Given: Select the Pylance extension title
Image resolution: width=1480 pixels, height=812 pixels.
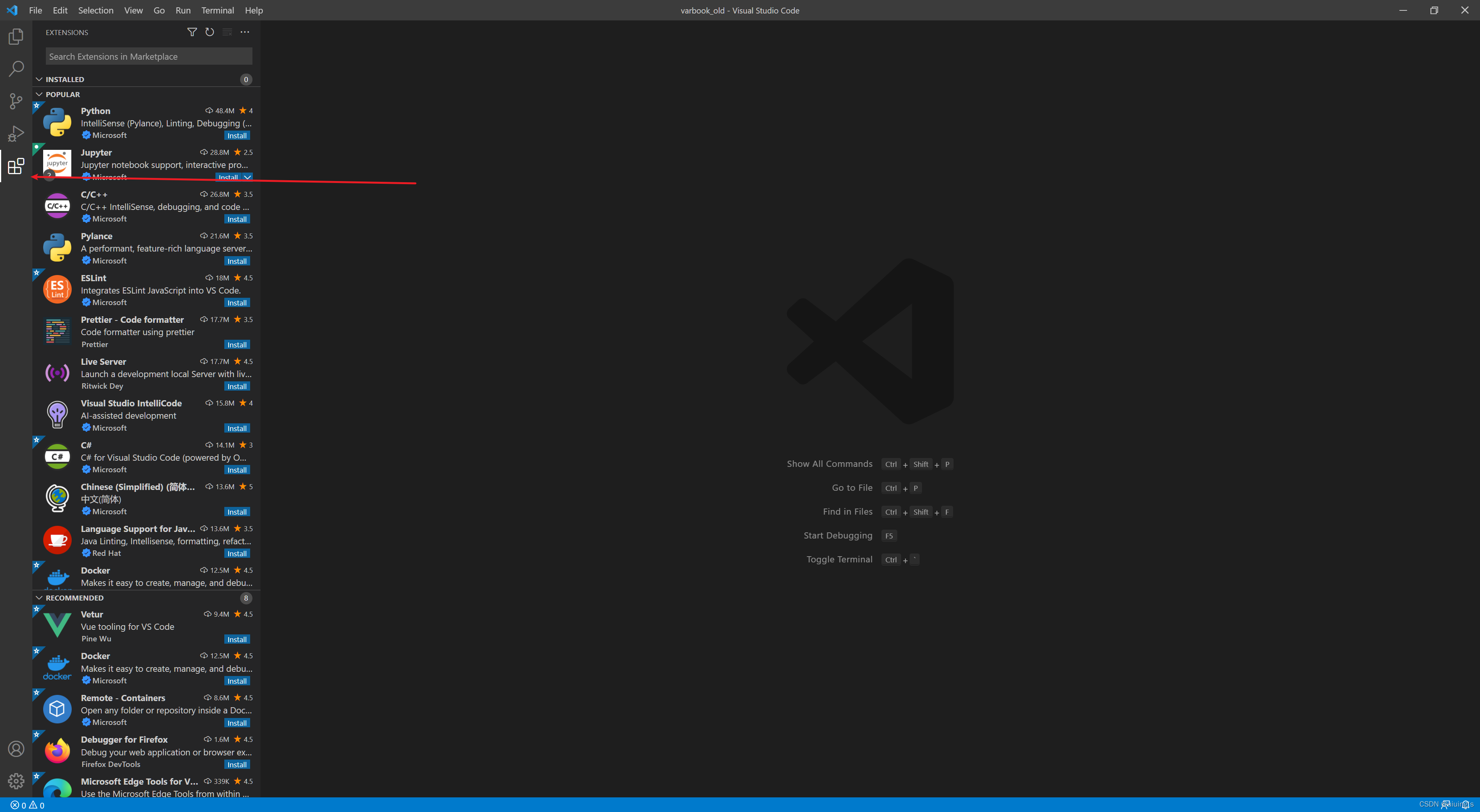Looking at the screenshot, I should [x=96, y=236].
